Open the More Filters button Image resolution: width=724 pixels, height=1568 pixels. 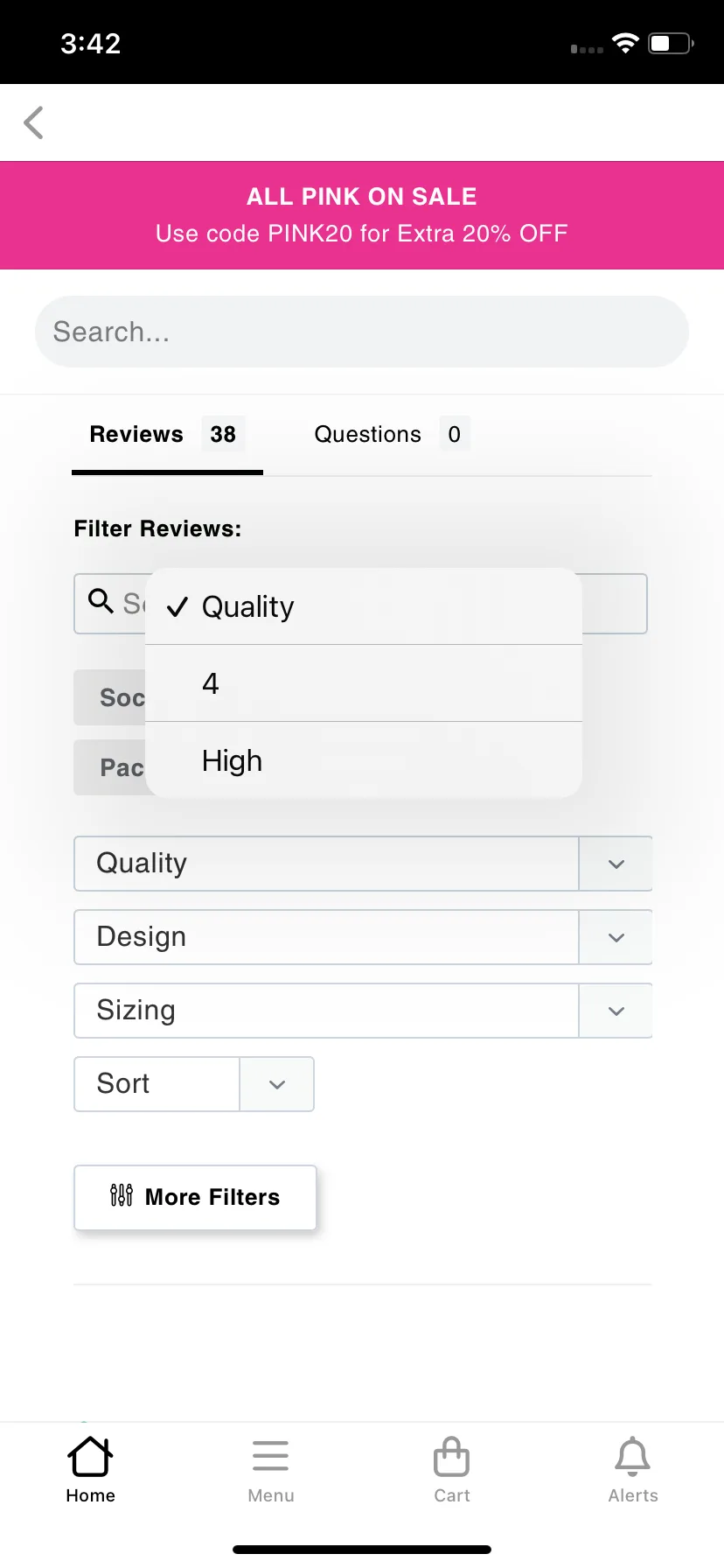coord(195,1197)
